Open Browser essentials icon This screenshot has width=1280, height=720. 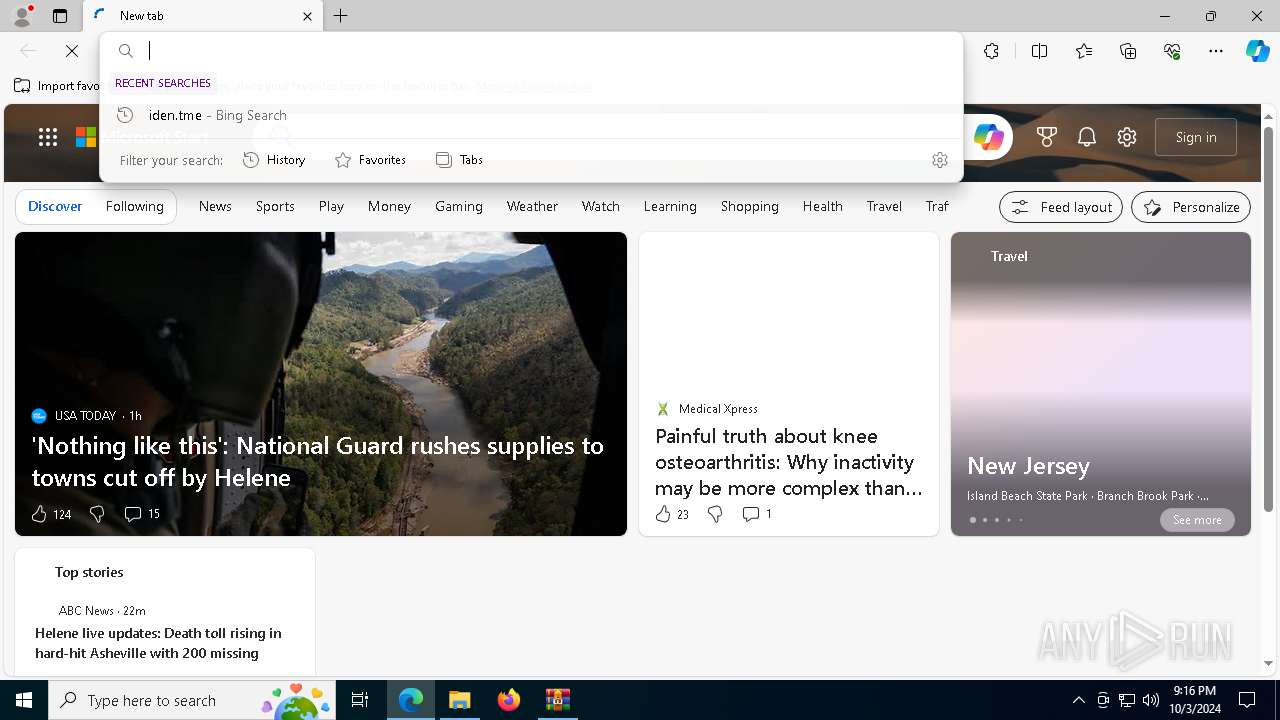pos(1172,51)
